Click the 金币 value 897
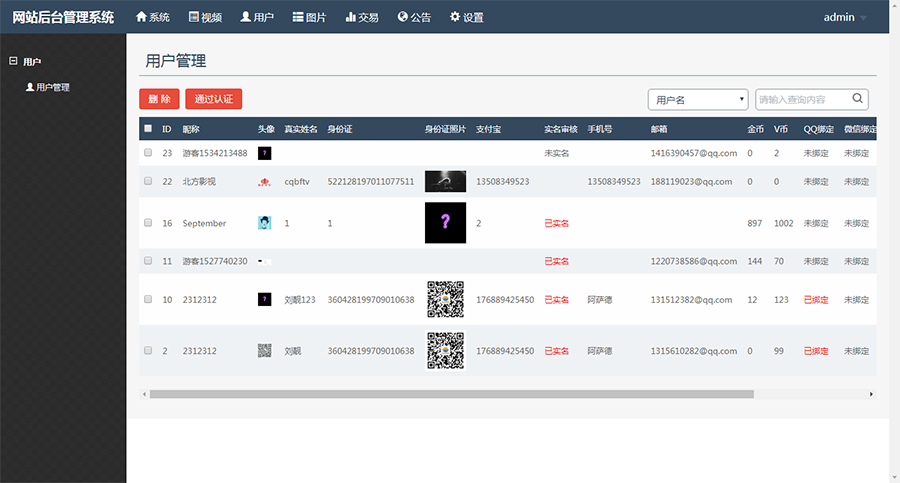The image size is (900, 483). tap(754, 223)
